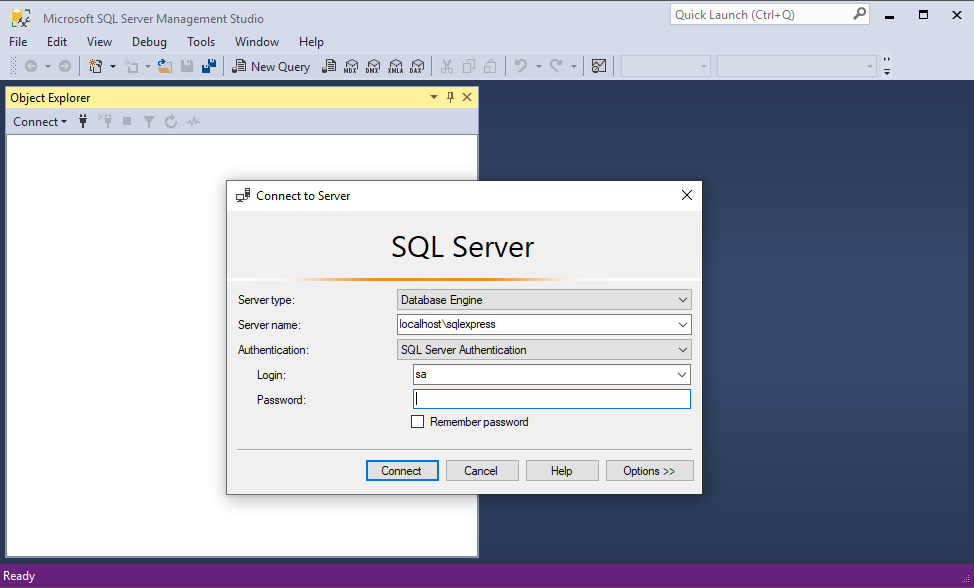The width and height of the screenshot is (974, 588).
Task: Show advanced connection Options
Action: point(649,470)
